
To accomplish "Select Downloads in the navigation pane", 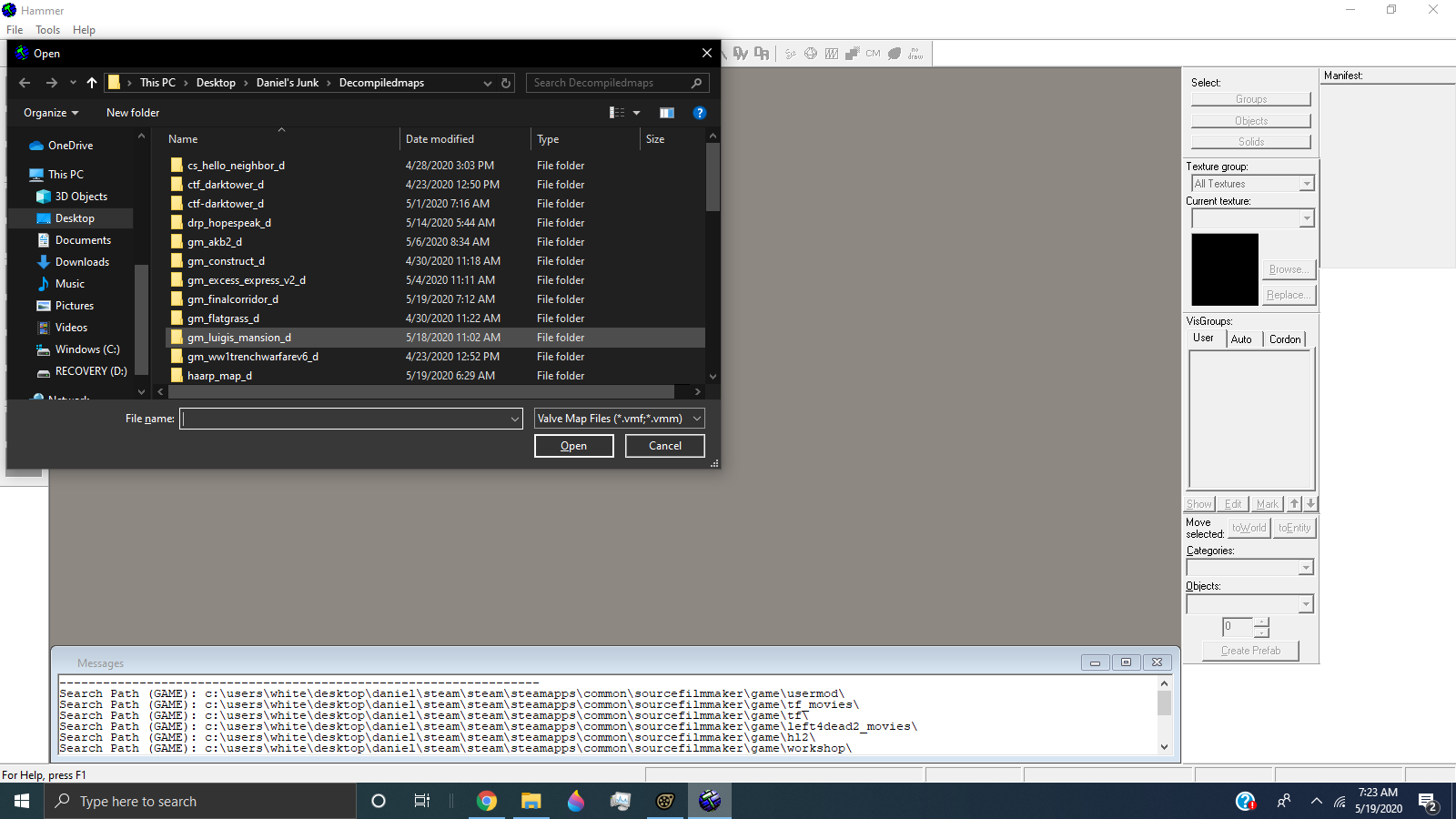I will pos(82,262).
